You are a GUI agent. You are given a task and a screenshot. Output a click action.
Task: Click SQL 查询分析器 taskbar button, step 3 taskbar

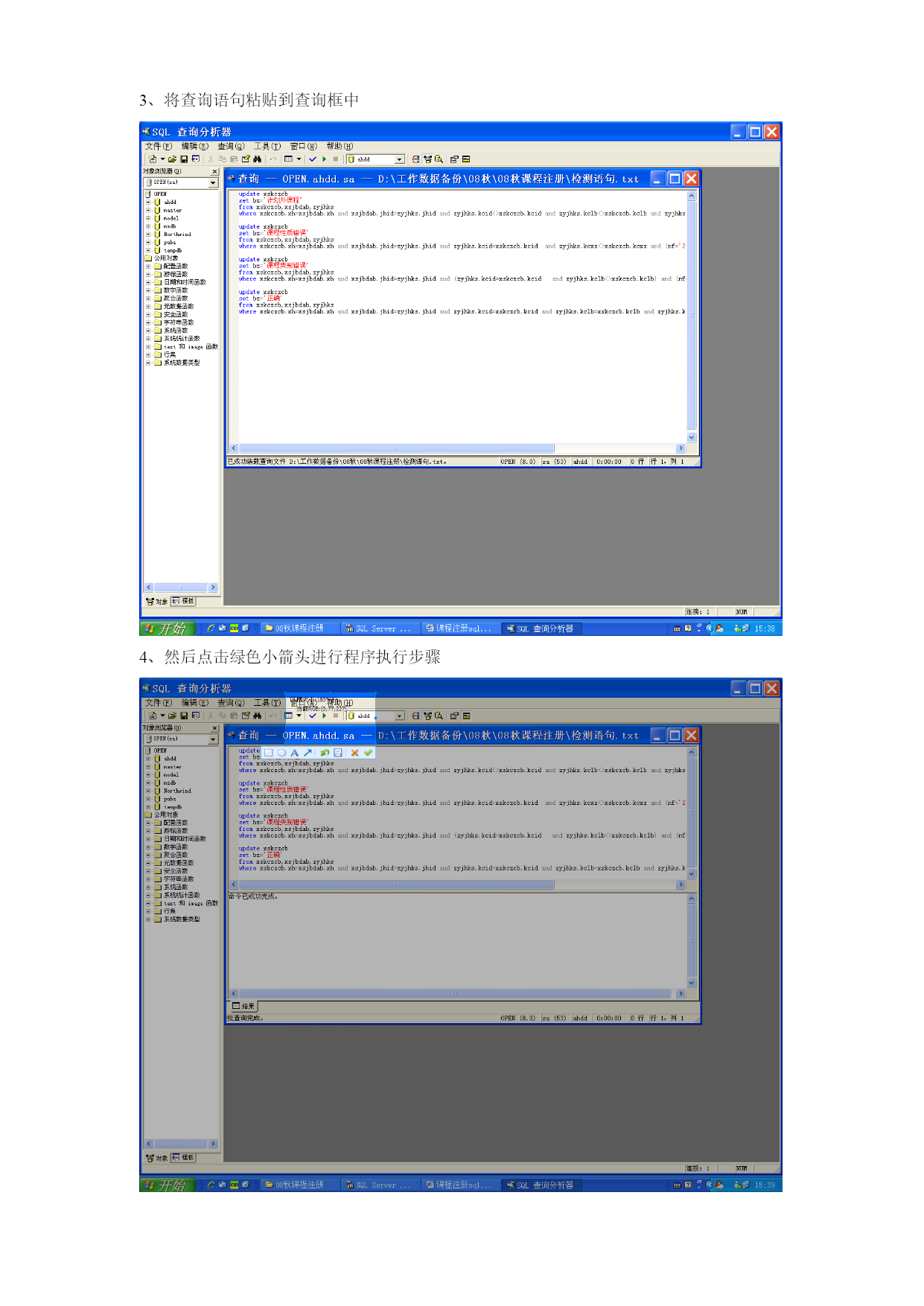click(541, 628)
